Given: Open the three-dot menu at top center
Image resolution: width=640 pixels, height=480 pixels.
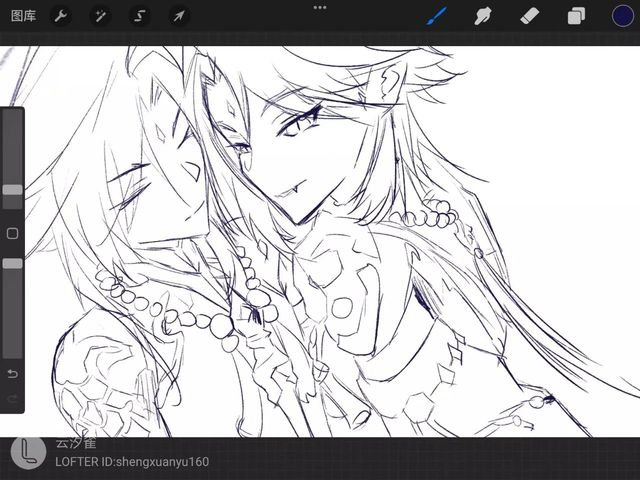Looking at the screenshot, I should pyautogui.click(x=320, y=7).
